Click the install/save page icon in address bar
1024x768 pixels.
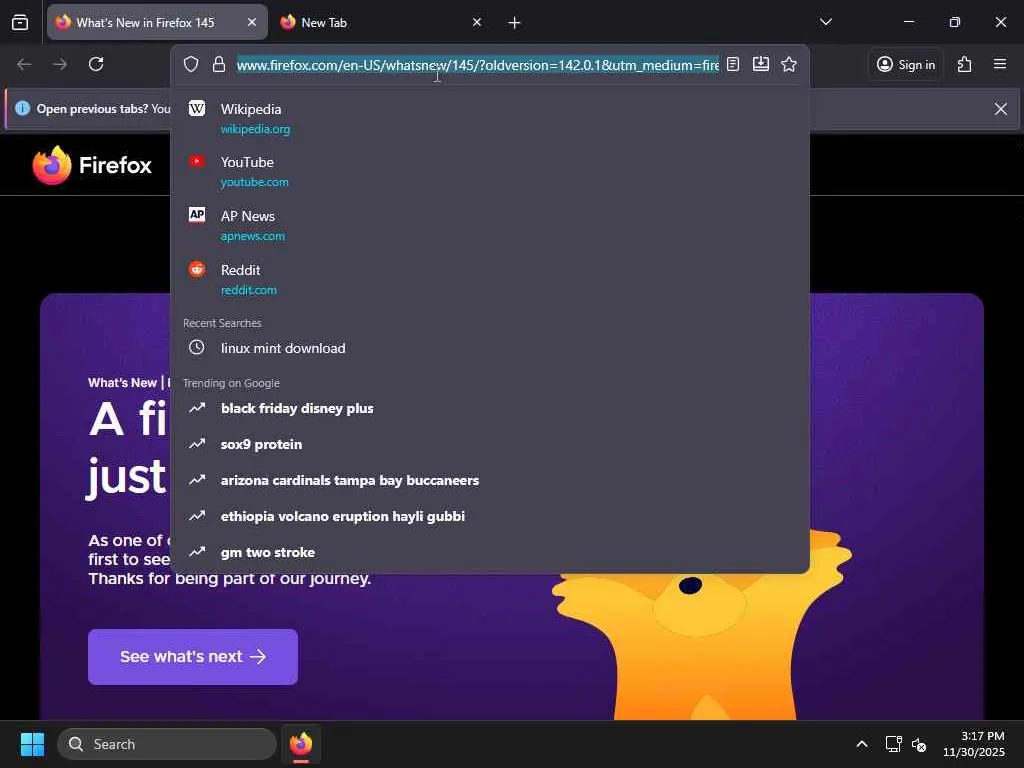coord(761,64)
